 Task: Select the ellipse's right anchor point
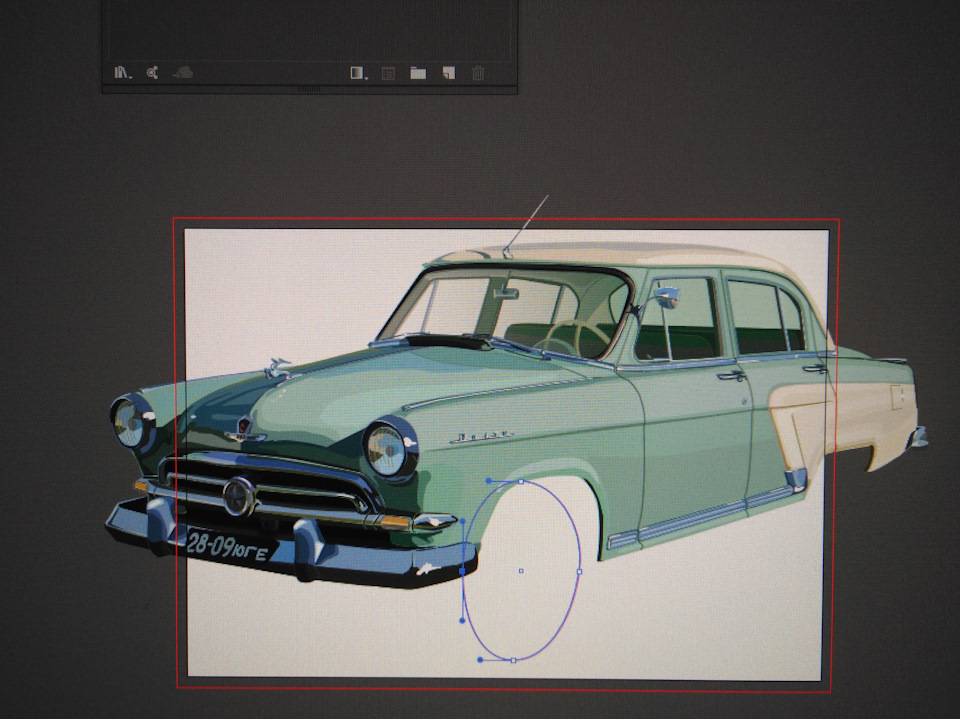point(579,571)
